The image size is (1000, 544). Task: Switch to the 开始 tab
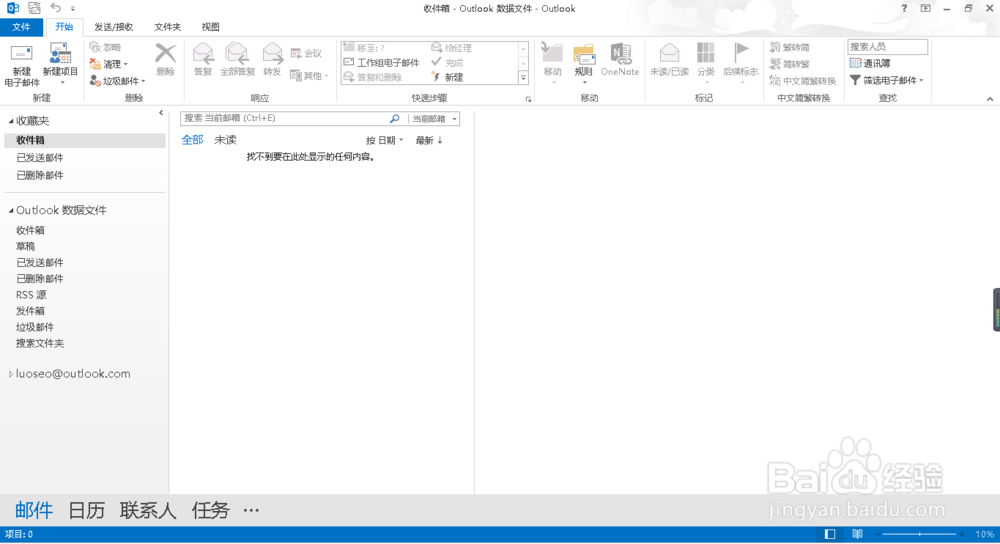coord(64,27)
